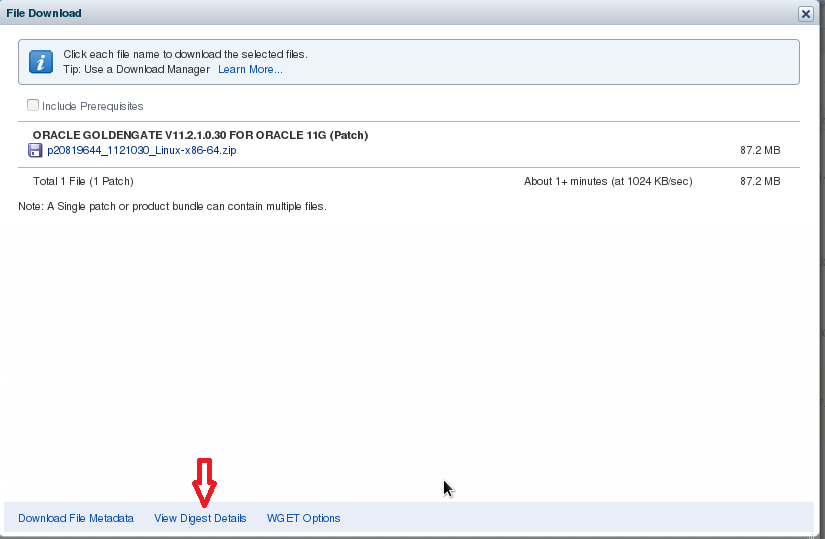Download p20819644_1121030_Linux-x86-64.zip file

tap(141, 150)
